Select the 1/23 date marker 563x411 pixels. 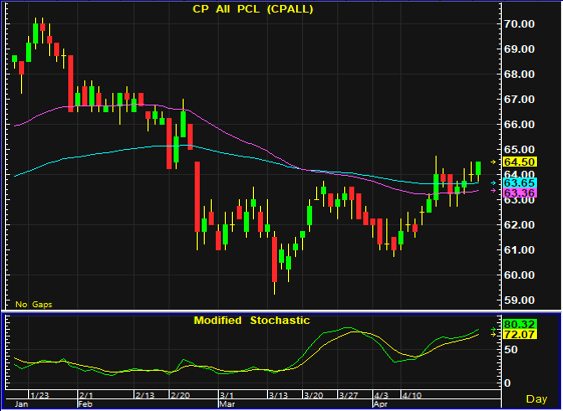pos(39,396)
